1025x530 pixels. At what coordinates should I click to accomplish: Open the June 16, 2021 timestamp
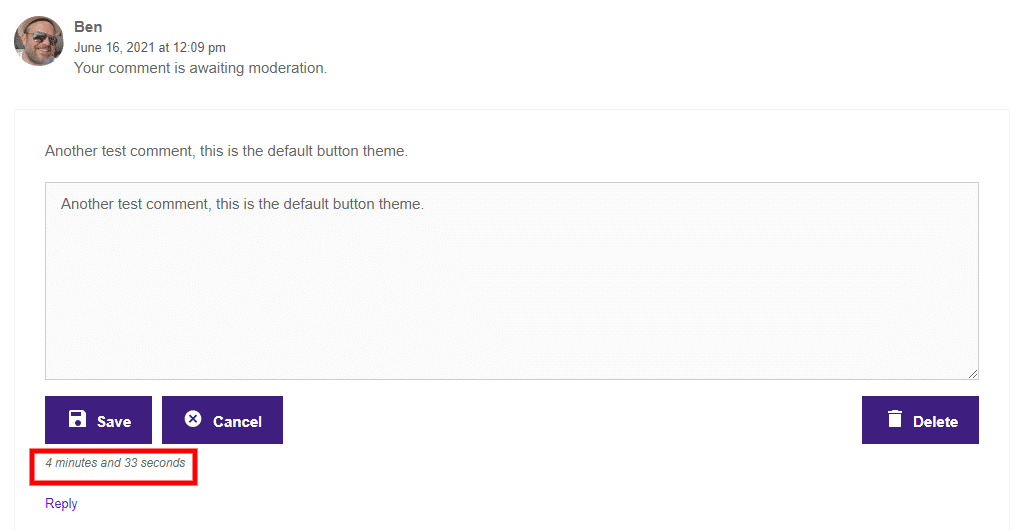point(150,48)
